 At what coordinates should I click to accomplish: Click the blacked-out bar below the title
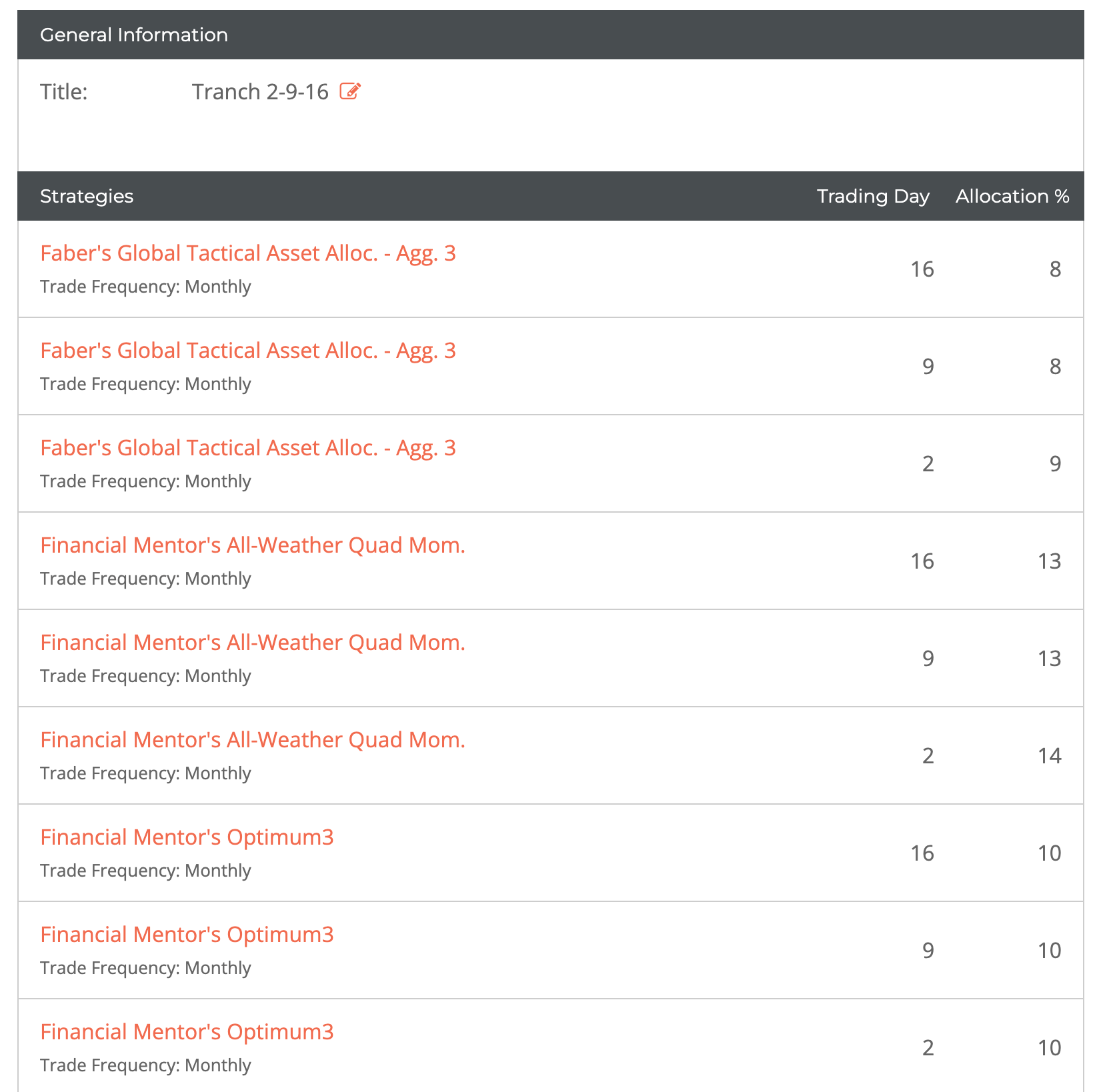pos(177,140)
